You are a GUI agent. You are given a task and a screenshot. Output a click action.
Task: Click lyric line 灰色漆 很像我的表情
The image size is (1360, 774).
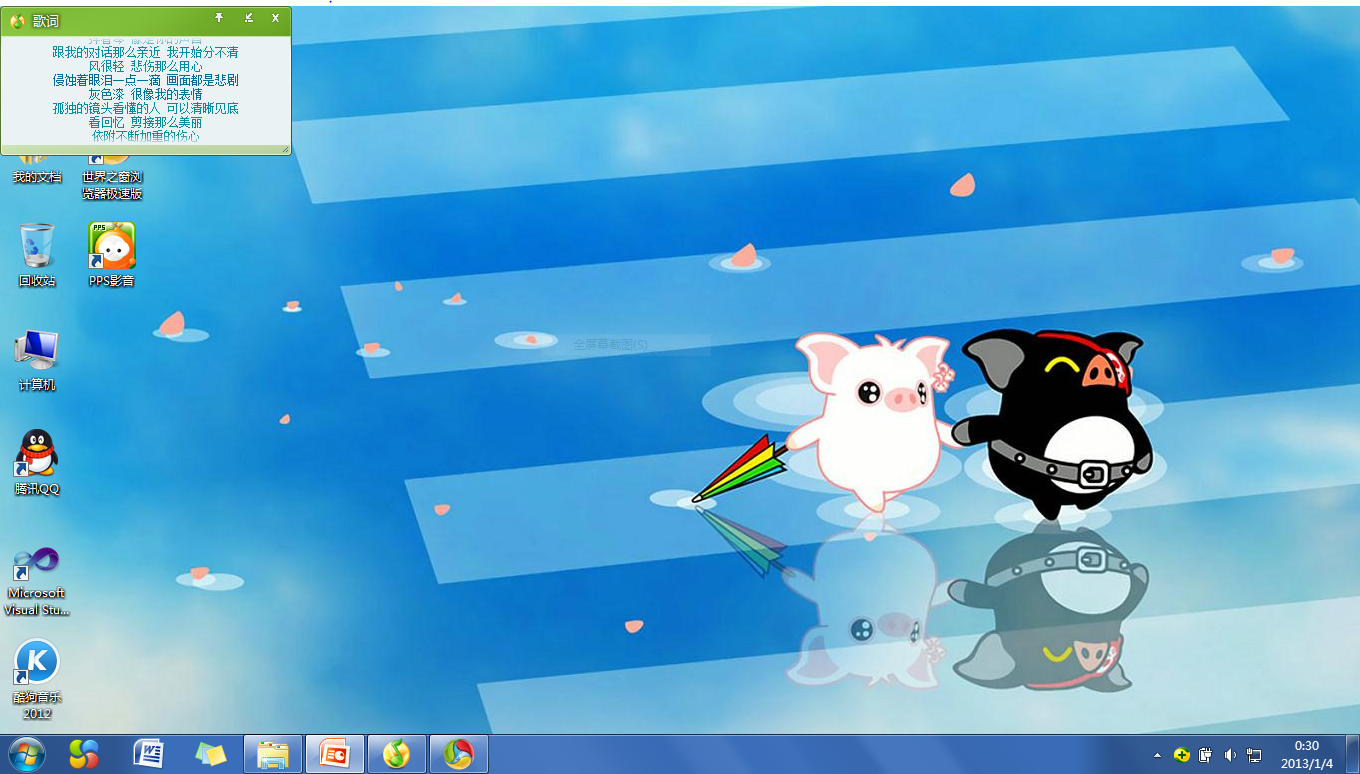click(x=146, y=94)
